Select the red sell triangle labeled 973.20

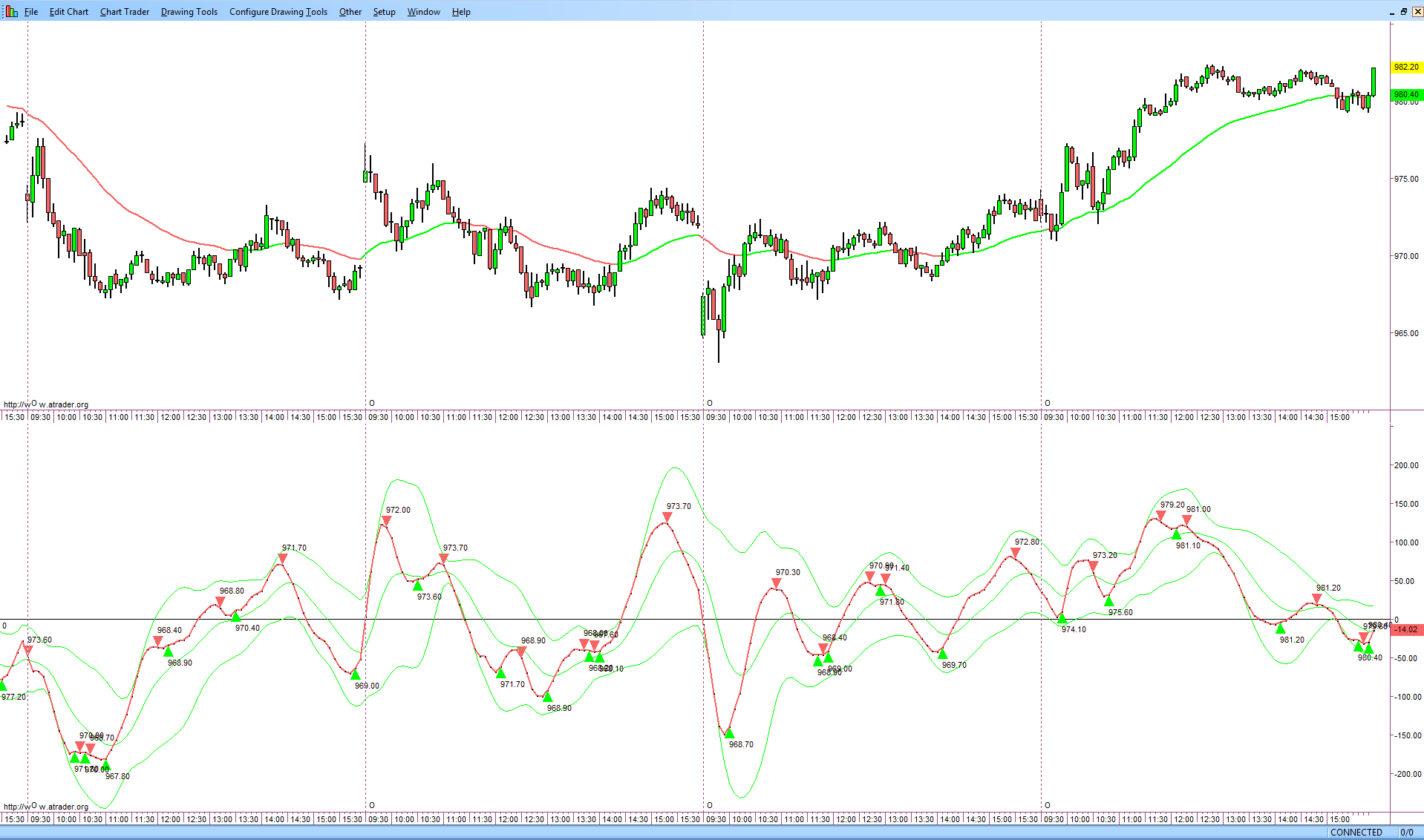coord(1093,567)
